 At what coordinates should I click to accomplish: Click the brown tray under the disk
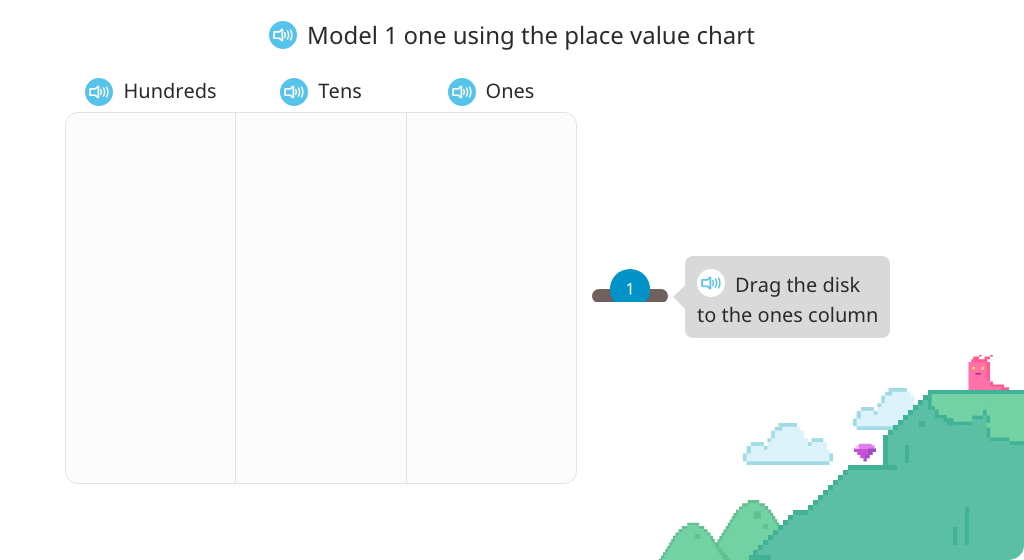pos(630,296)
